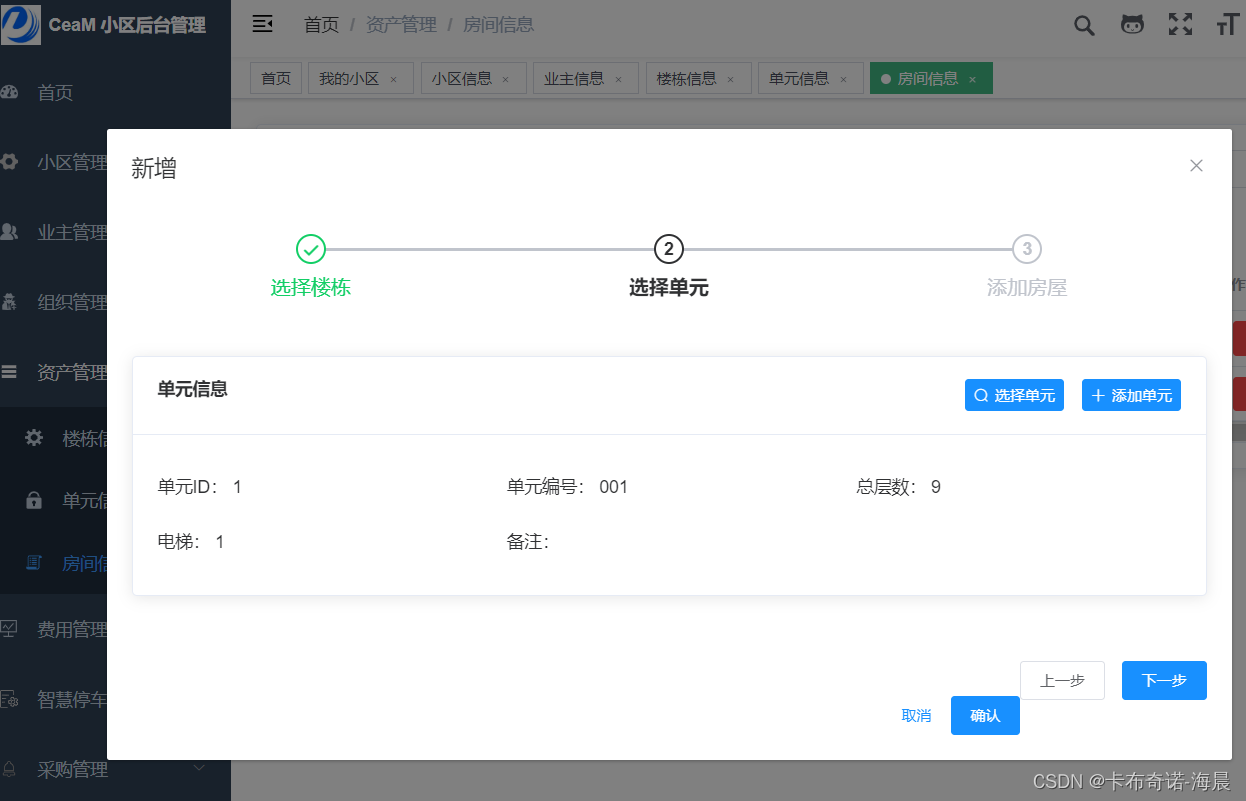Close the 小区信息 tab

(506, 79)
